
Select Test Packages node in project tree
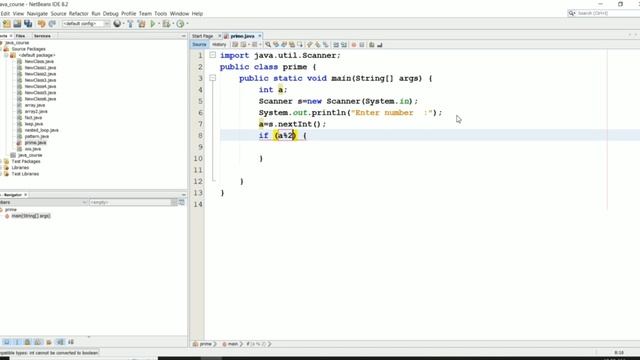pos(25,162)
